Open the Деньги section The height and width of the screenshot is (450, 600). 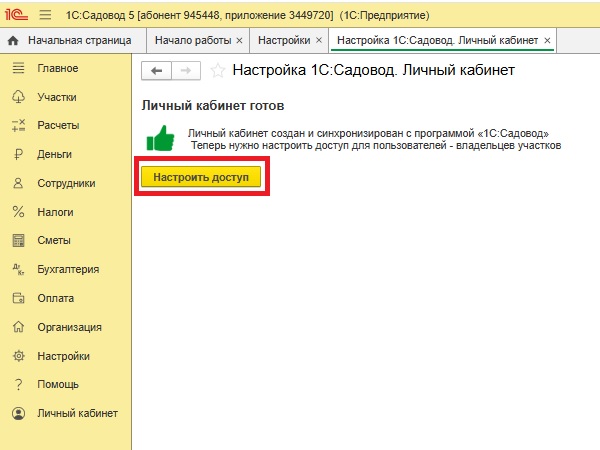click(x=54, y=154)
